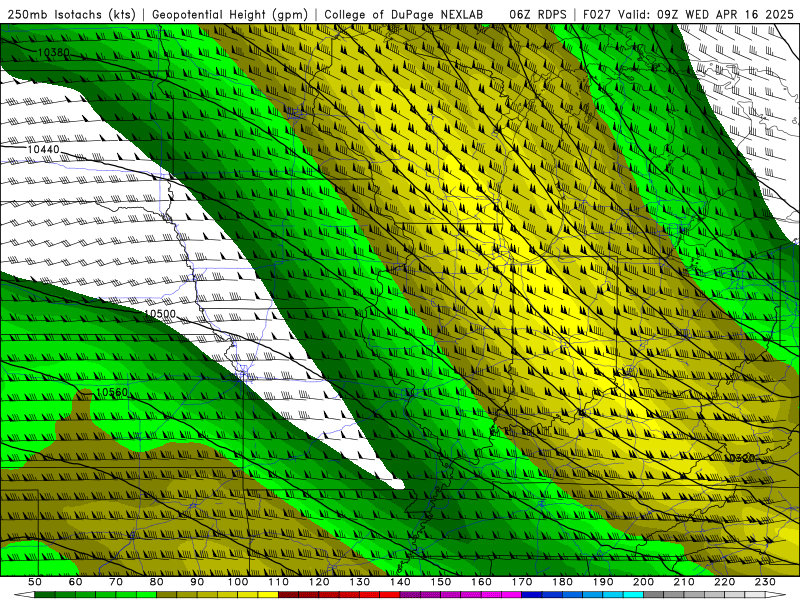Click the "Valid: 09Z WED APR 16 2025" text
This screenshot has width=800, height=600.
pos(706,15)
